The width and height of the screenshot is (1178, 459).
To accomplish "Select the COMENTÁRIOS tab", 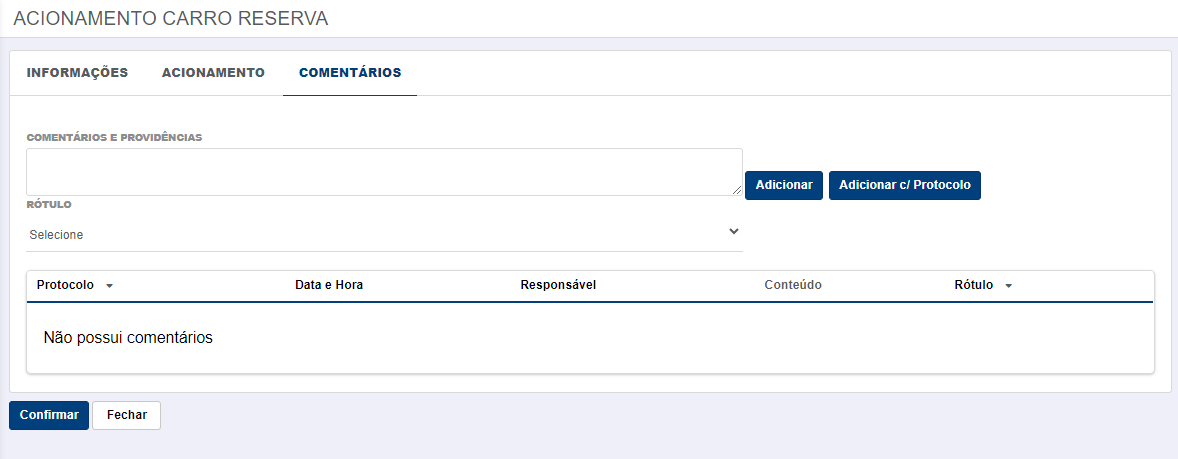I will (x=350, y=73).
